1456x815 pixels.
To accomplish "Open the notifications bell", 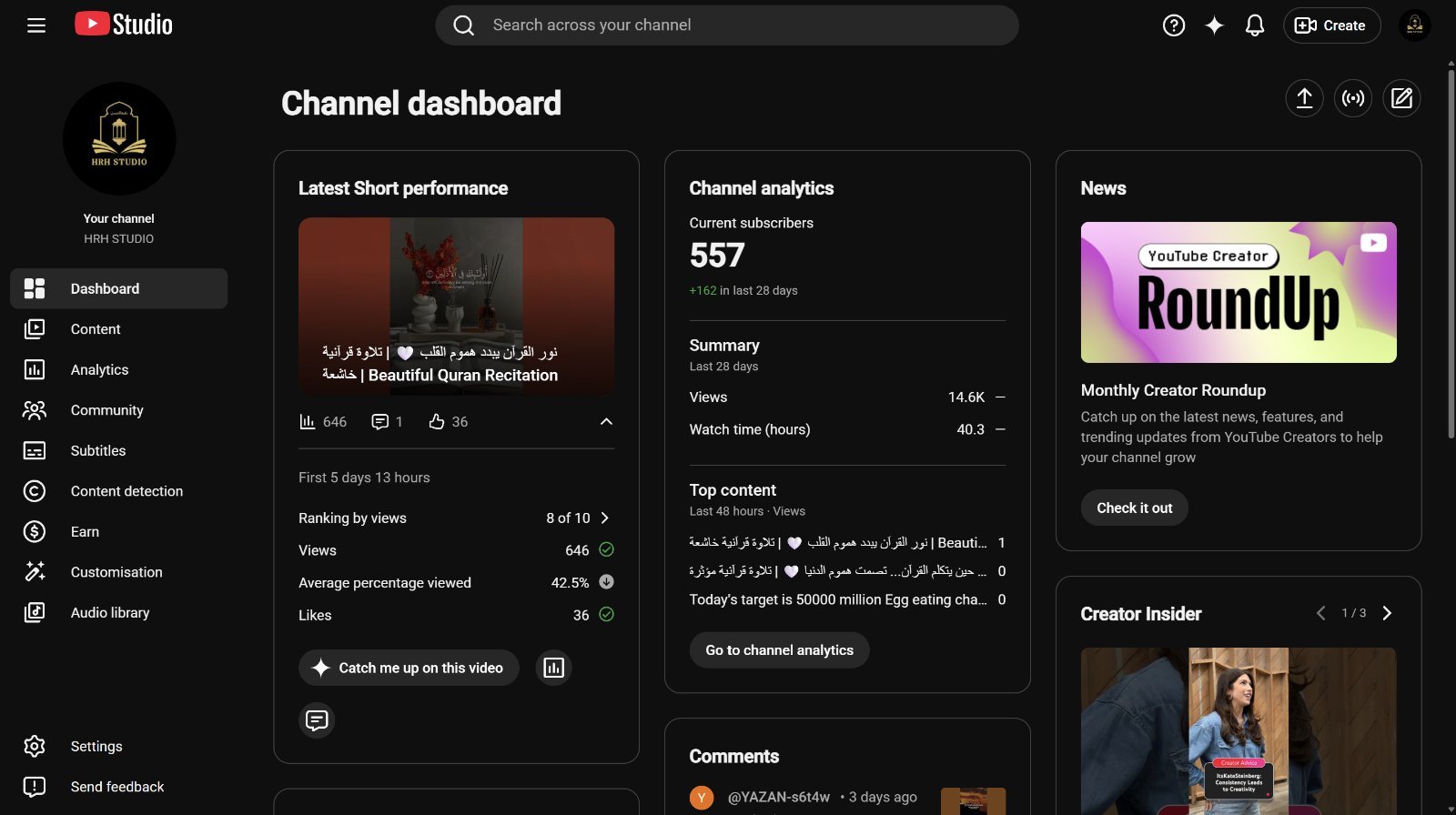I will [1255, 25].
